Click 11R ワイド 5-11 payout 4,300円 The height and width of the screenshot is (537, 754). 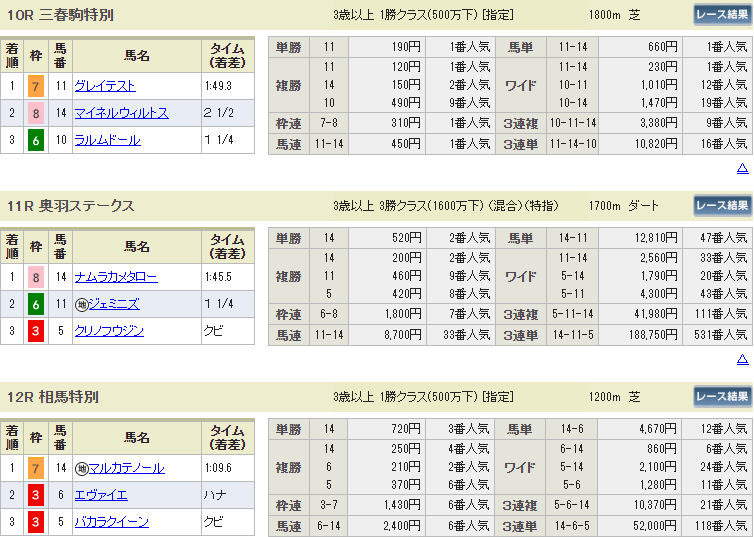pyautogui.click(x=658, y=294)
